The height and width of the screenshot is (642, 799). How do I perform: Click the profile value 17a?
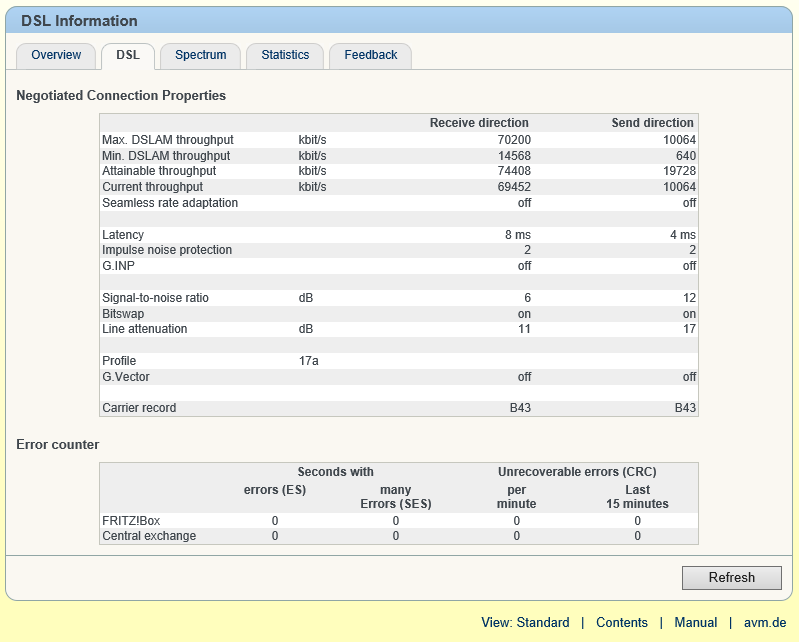[309, 361]
